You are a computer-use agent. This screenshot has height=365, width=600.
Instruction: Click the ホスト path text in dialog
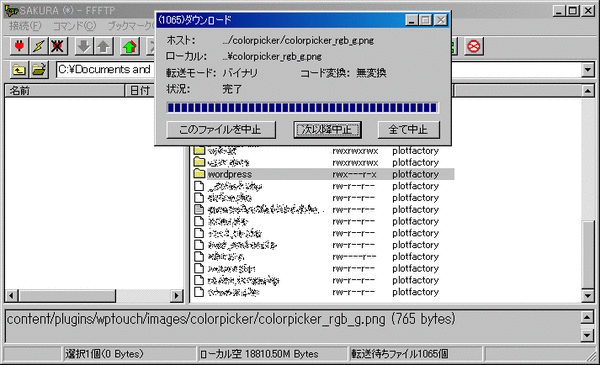pyautogui.click(x=298, y=41)
